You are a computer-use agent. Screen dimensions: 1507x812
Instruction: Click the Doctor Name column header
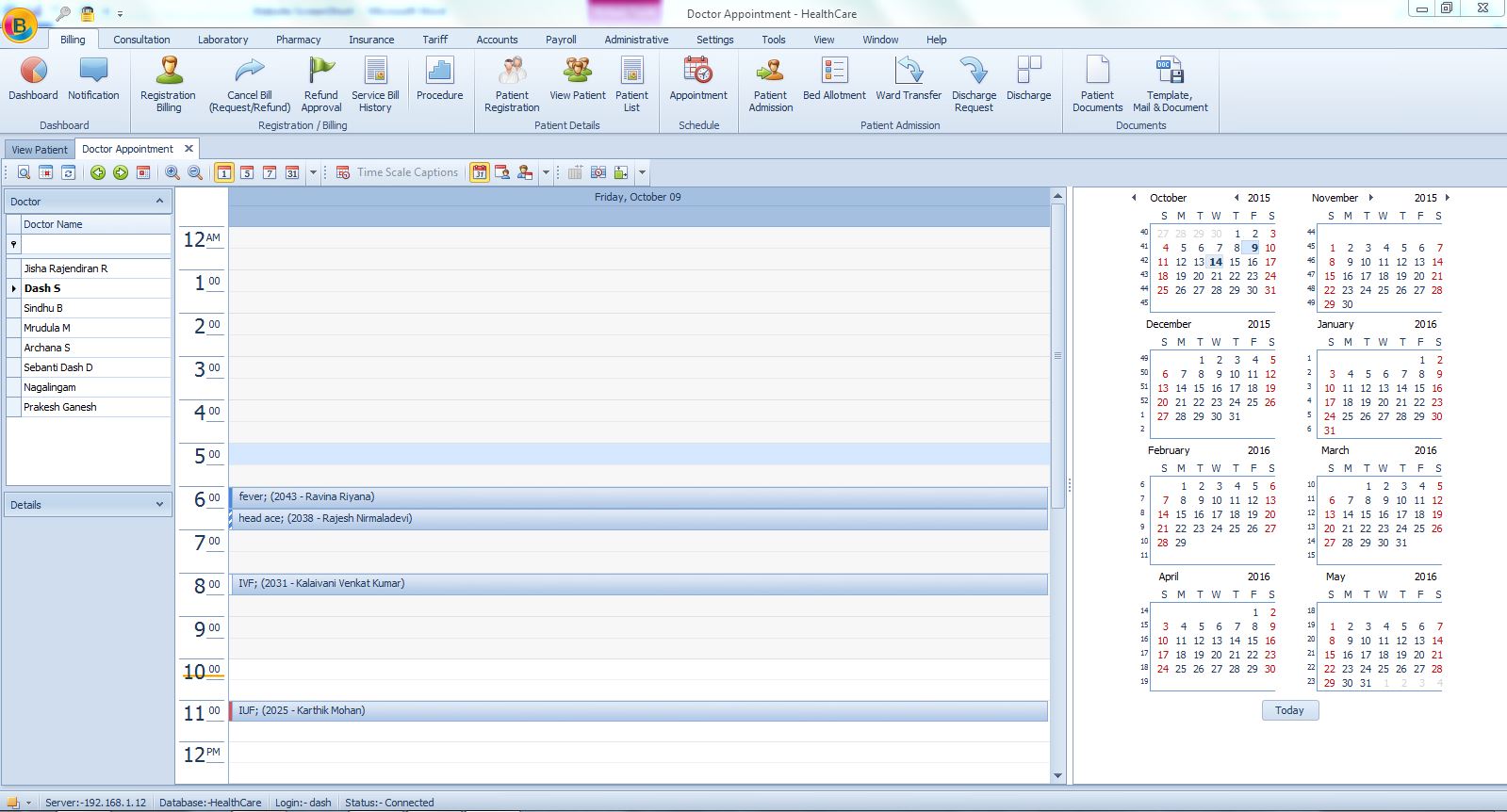pos(95,224)
